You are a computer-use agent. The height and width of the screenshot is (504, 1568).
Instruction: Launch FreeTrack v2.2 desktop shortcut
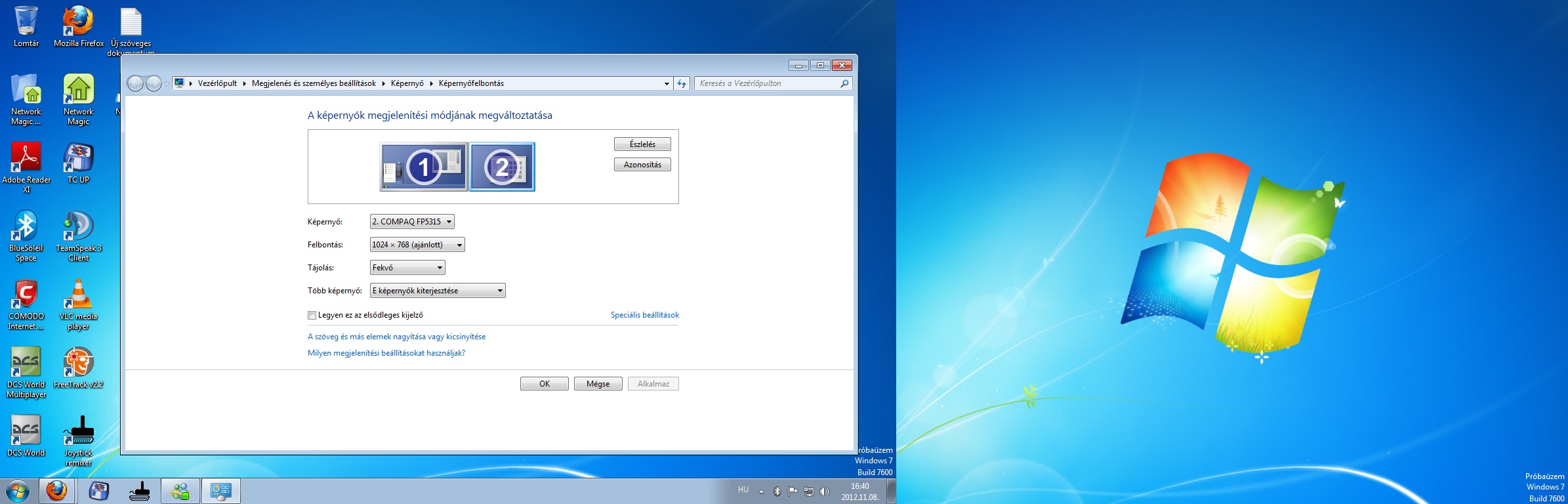click(x=79, y=367)
